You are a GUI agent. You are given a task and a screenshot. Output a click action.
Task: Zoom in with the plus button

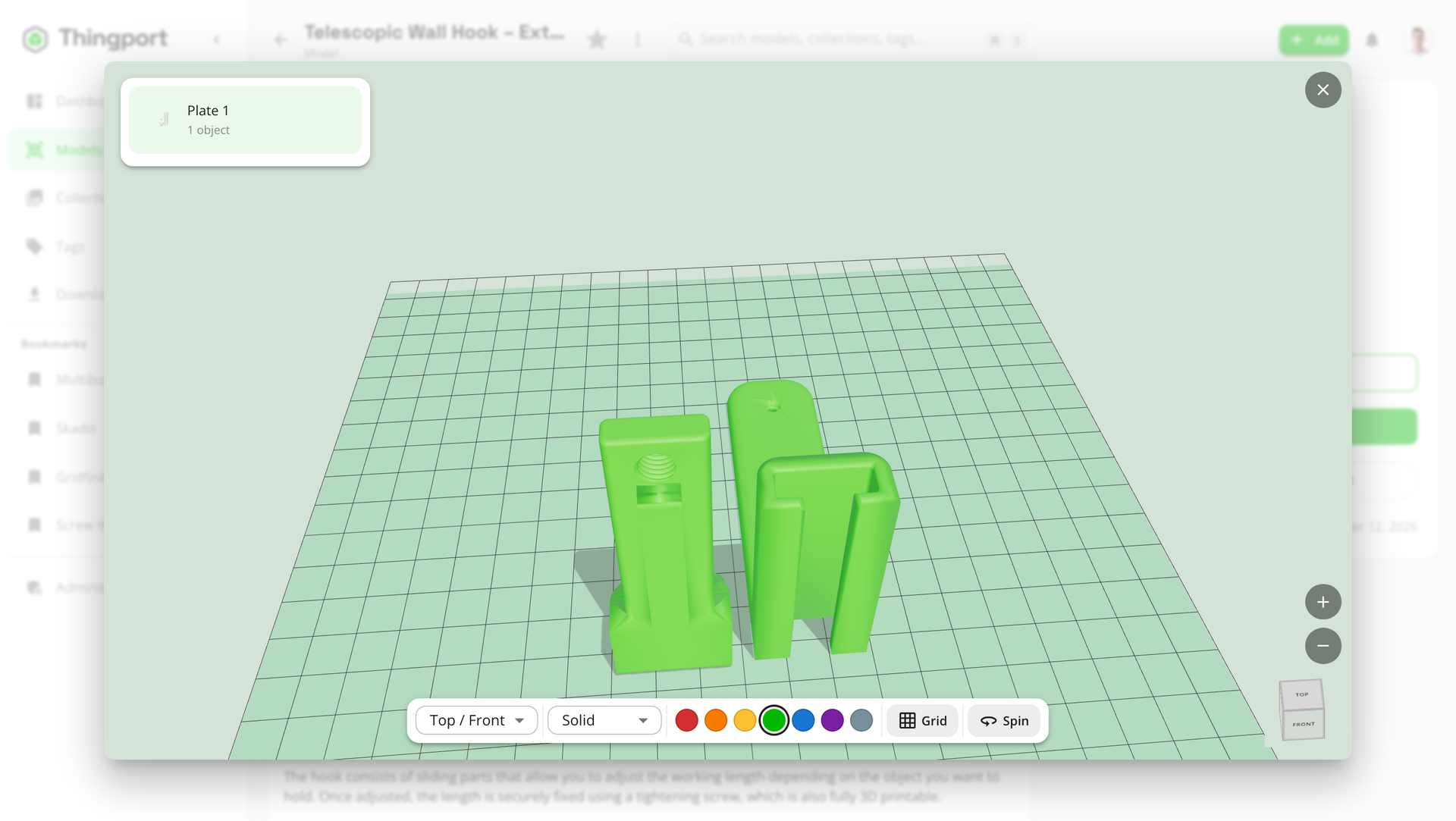[x=1323, y=602]
